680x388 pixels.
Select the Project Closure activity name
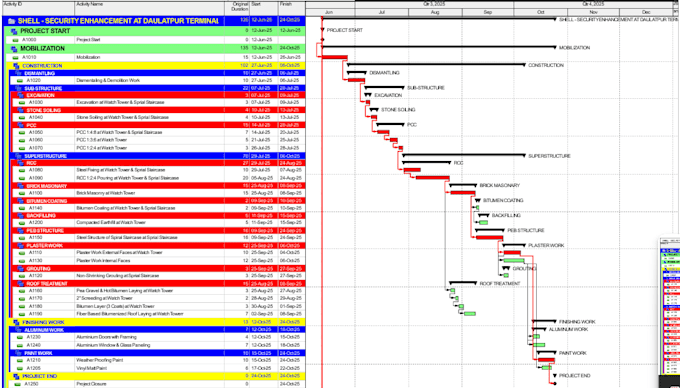coord(92,384)
